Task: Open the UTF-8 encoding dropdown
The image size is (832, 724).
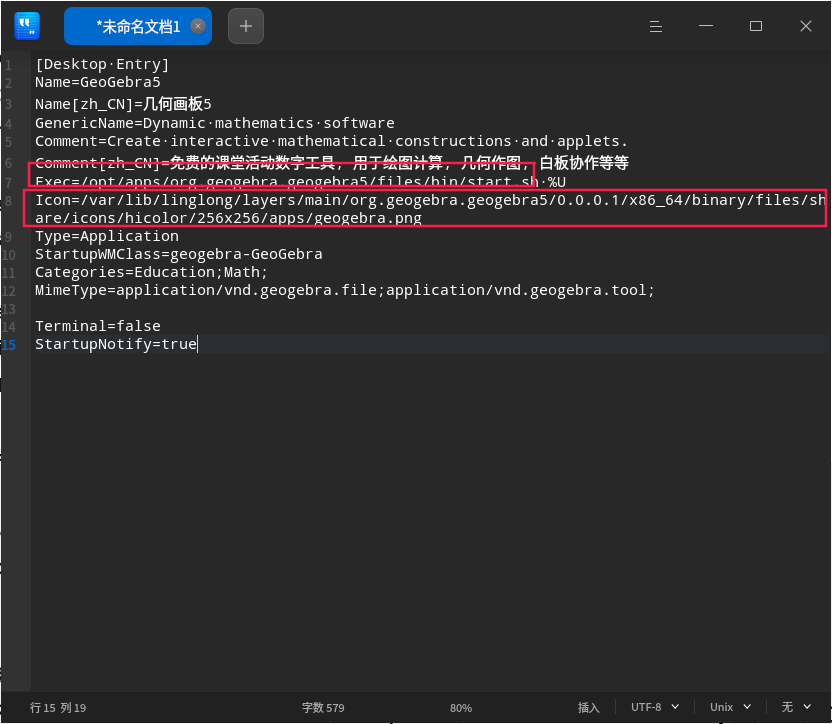Action: (655, 707)
